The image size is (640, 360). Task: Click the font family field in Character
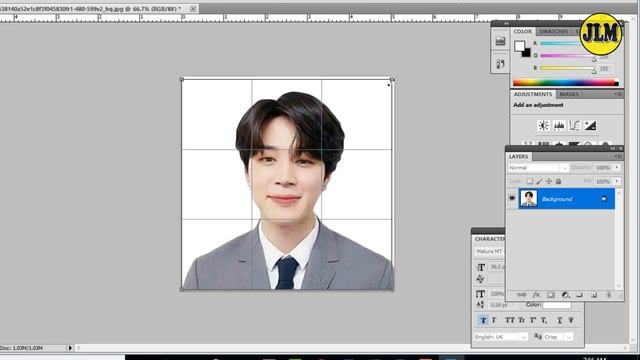(489, 251)
